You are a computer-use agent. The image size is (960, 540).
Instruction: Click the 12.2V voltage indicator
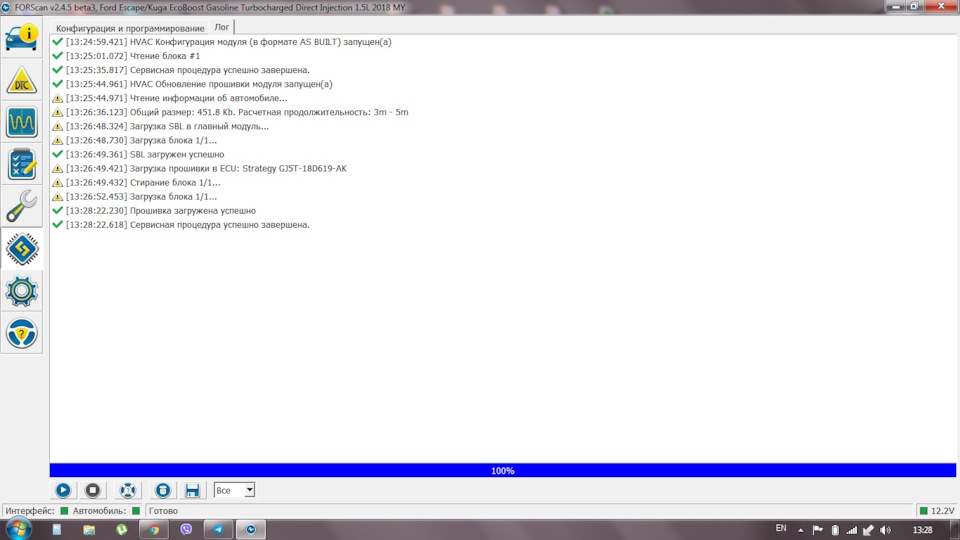[937, 511]
